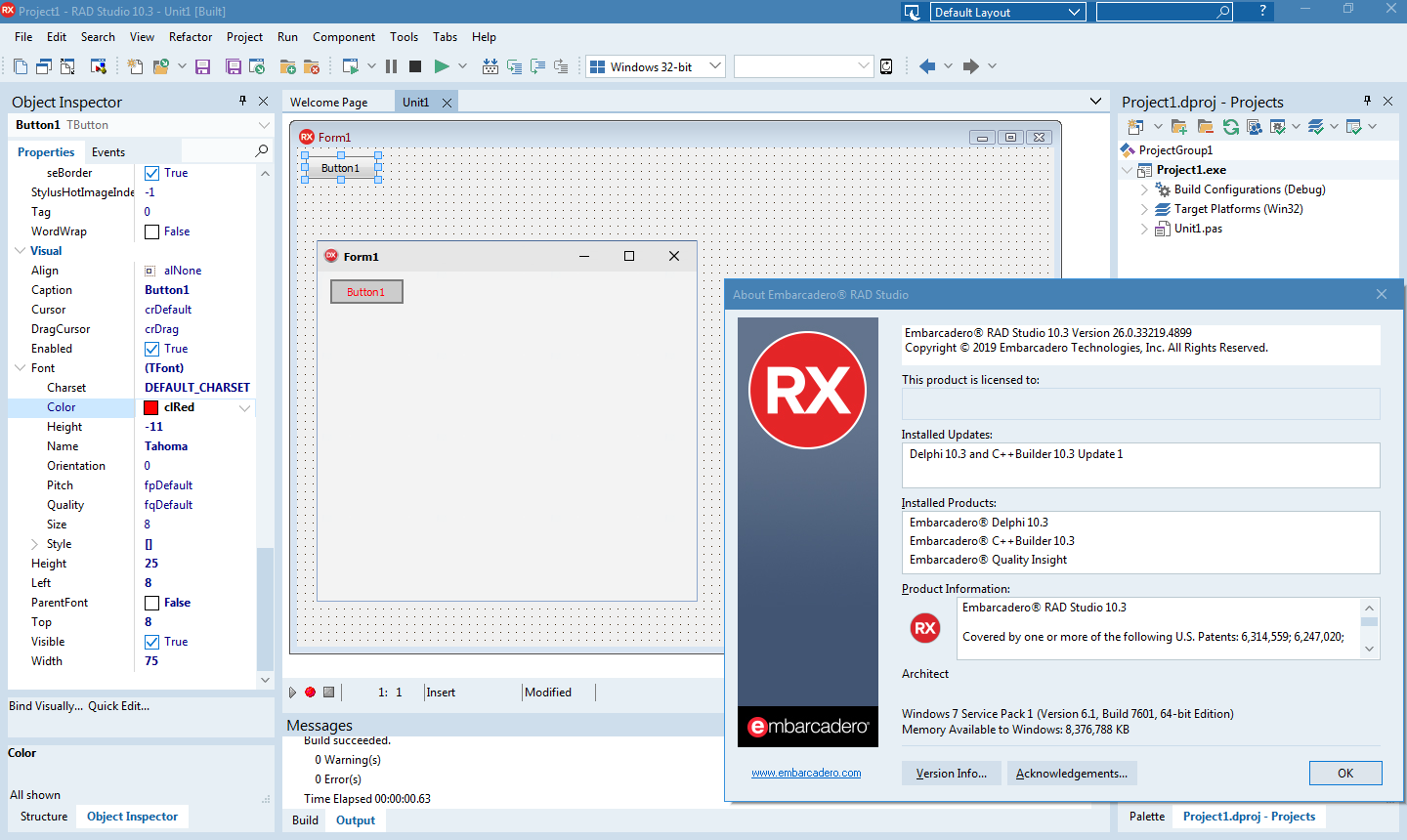Pin the Object Inspector panel
Image resolution: width=1407 pixels, height=840 pixels.
click(243, 101)
